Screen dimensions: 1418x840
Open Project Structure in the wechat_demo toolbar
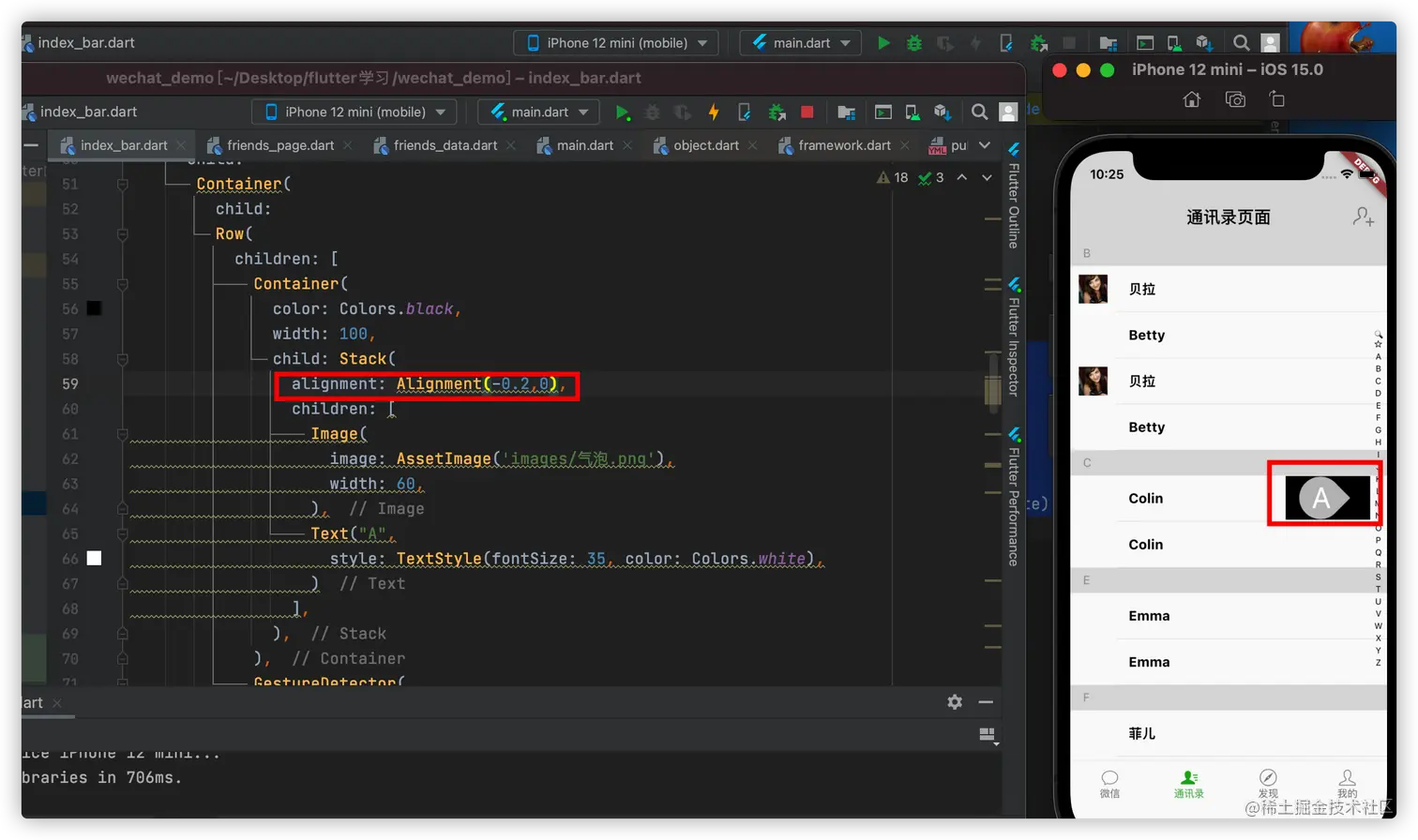846,112
